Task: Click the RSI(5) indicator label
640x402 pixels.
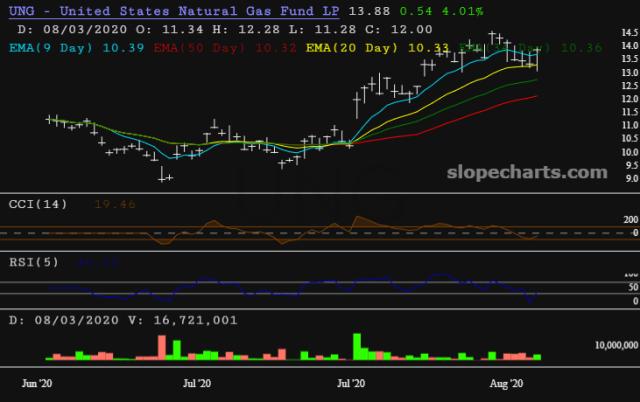Action: point(33,262)
